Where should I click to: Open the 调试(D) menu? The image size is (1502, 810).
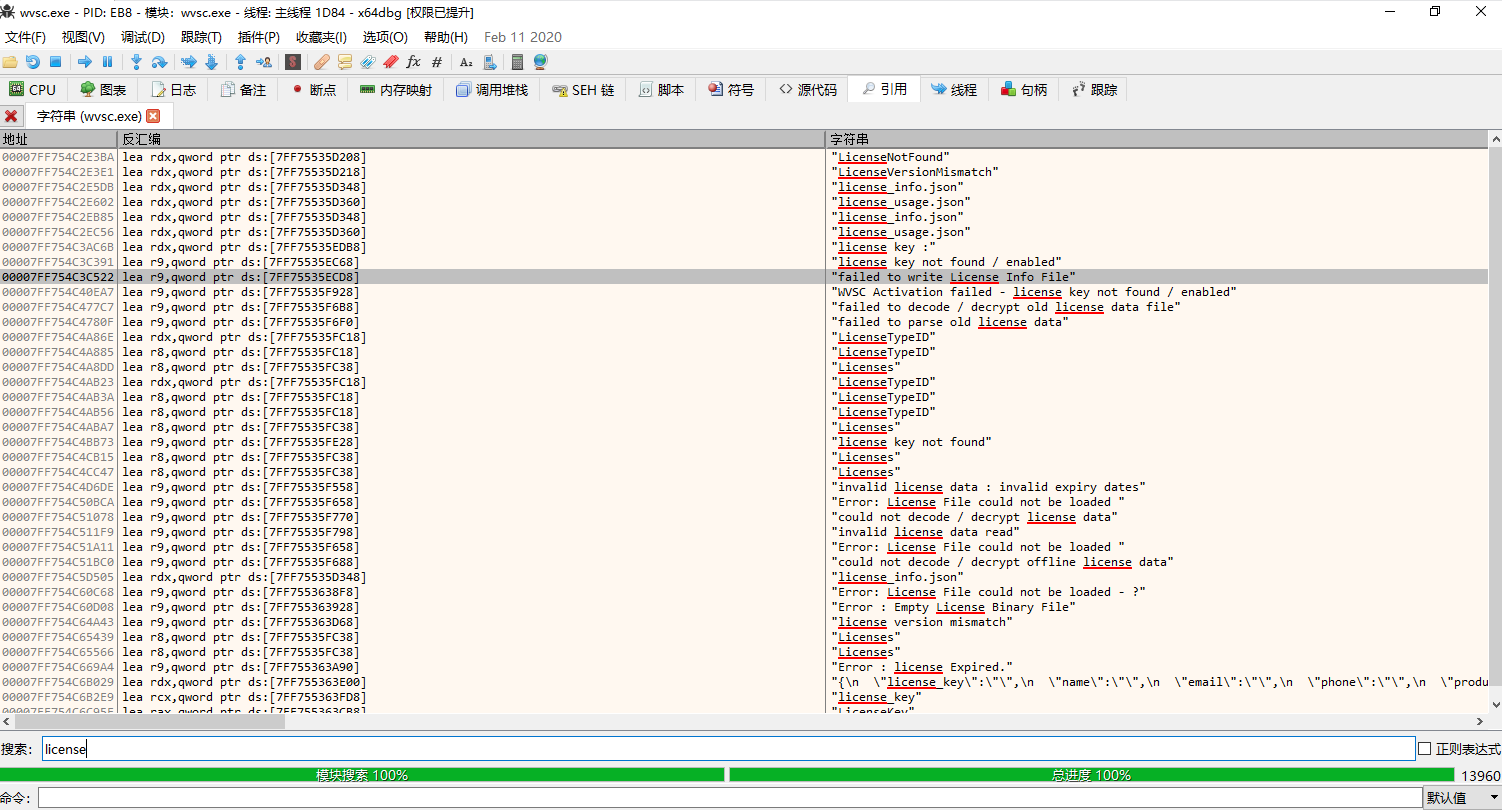(x=142, y=37)
